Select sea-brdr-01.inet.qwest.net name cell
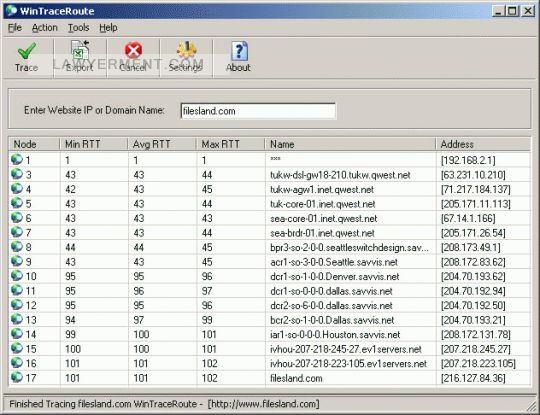 (x=322, y=233)
